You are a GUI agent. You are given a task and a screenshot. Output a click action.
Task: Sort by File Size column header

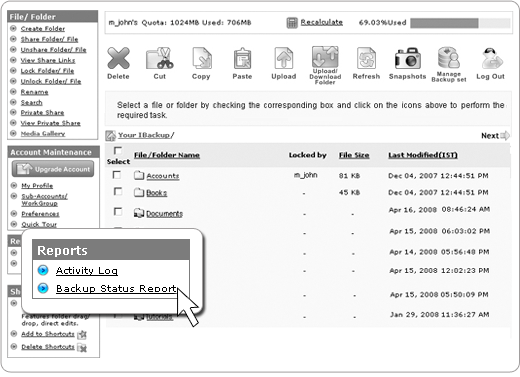pyautogui.click(x=354, y=155)
